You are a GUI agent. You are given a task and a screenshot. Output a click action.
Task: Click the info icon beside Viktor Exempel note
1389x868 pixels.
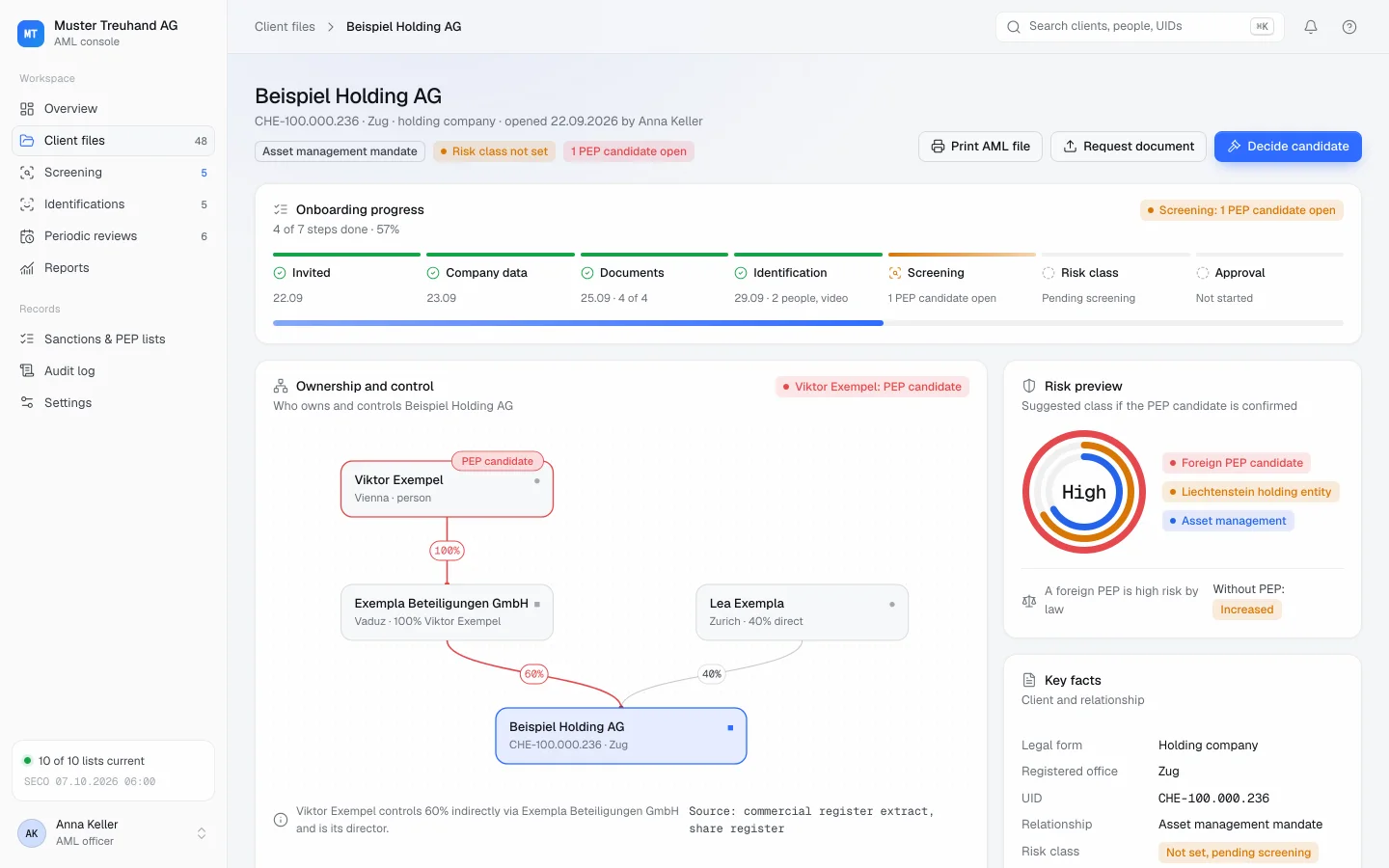pyautogui.click(x=281, y=820)
